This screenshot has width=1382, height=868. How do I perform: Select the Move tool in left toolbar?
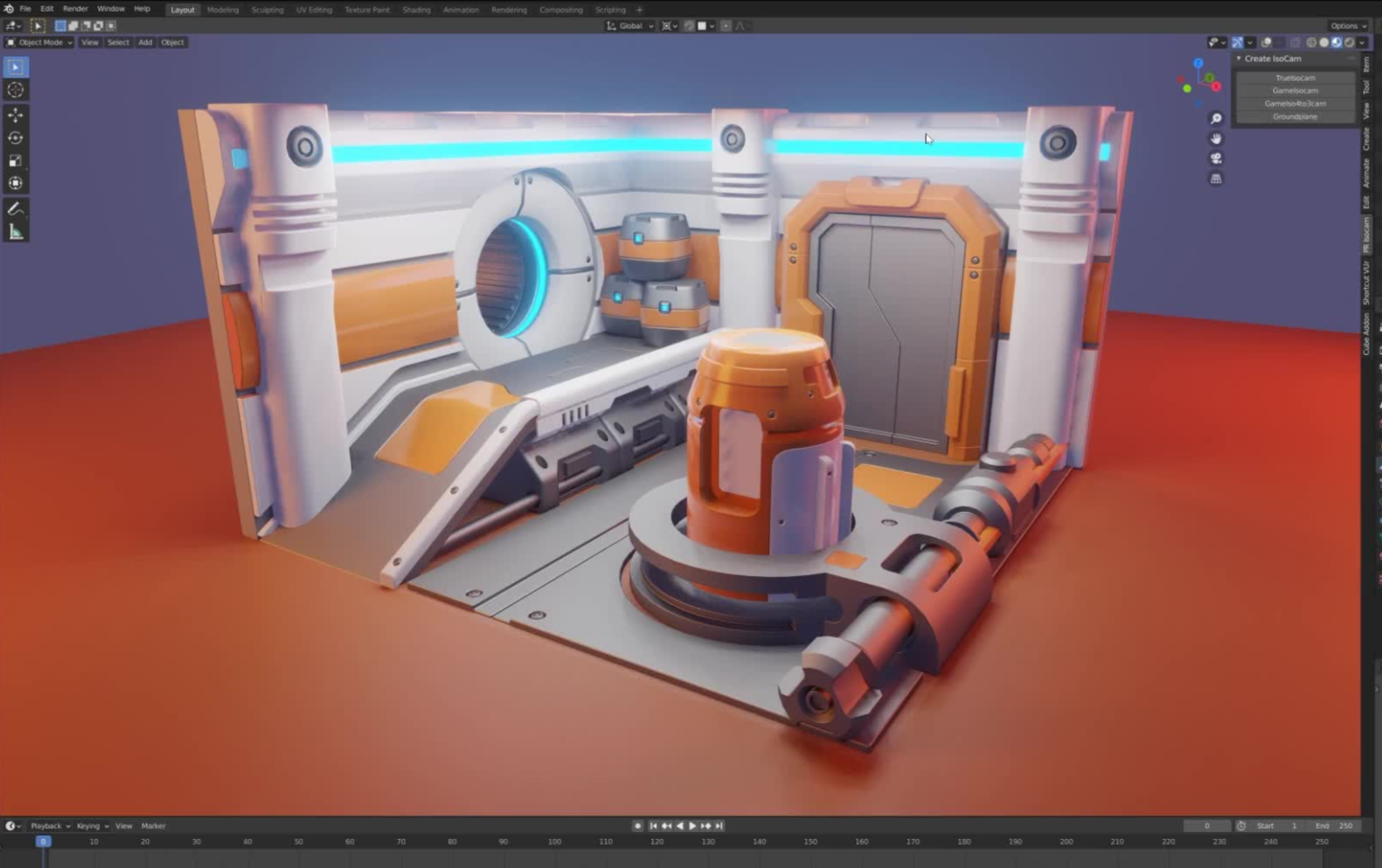[x=15, y=114]
